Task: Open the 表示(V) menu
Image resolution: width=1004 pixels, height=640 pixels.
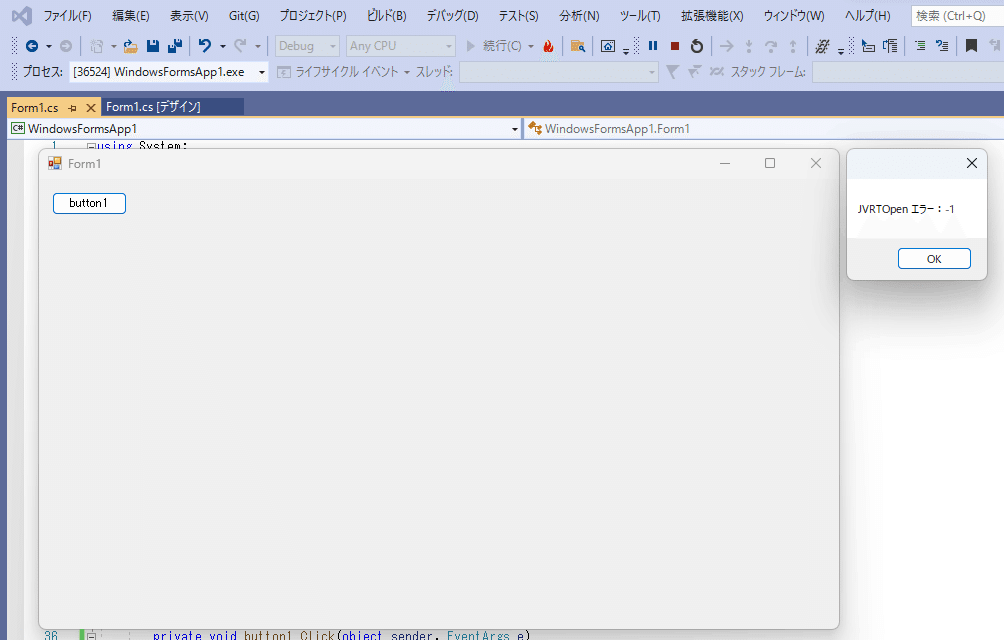Action: [189, 16]
